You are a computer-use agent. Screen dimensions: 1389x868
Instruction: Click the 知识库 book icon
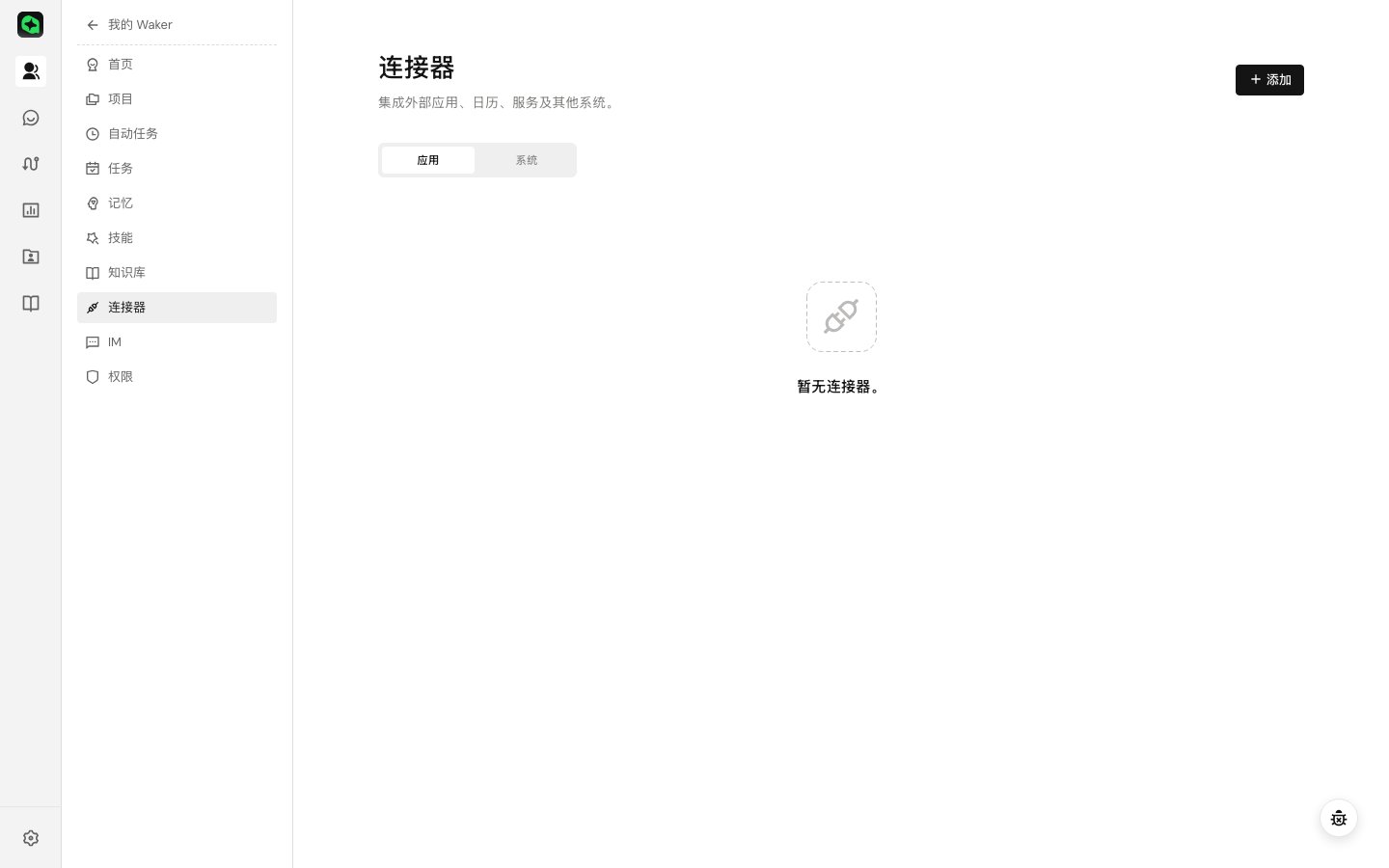point(93,273)
